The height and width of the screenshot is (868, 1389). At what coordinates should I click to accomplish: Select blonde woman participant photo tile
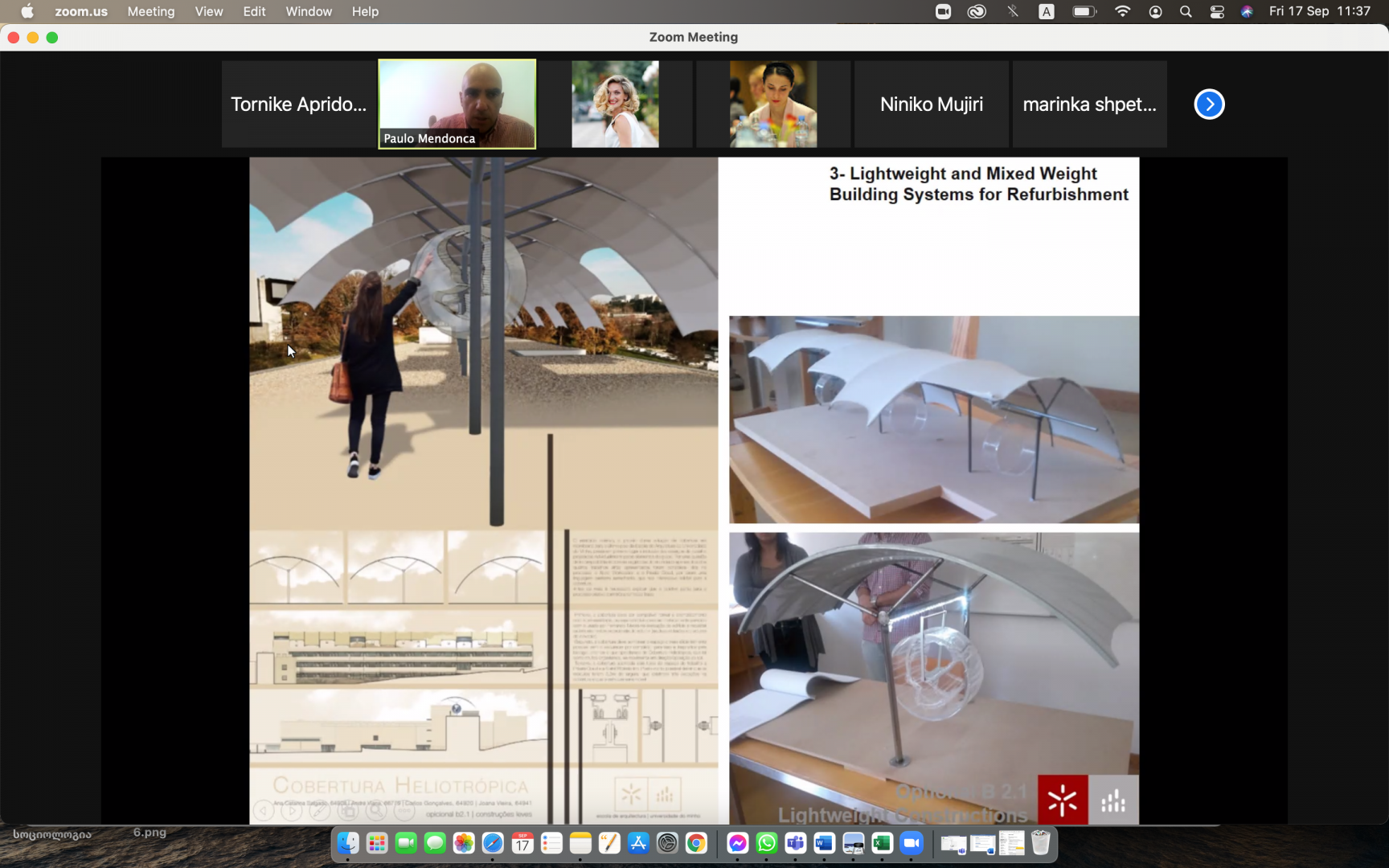615,104
